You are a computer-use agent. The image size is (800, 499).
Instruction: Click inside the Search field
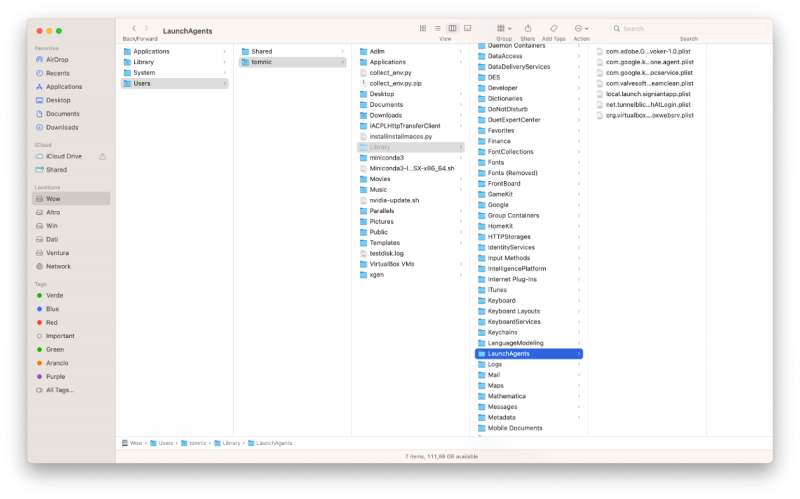pyautogui.click(x=688, y=29)
